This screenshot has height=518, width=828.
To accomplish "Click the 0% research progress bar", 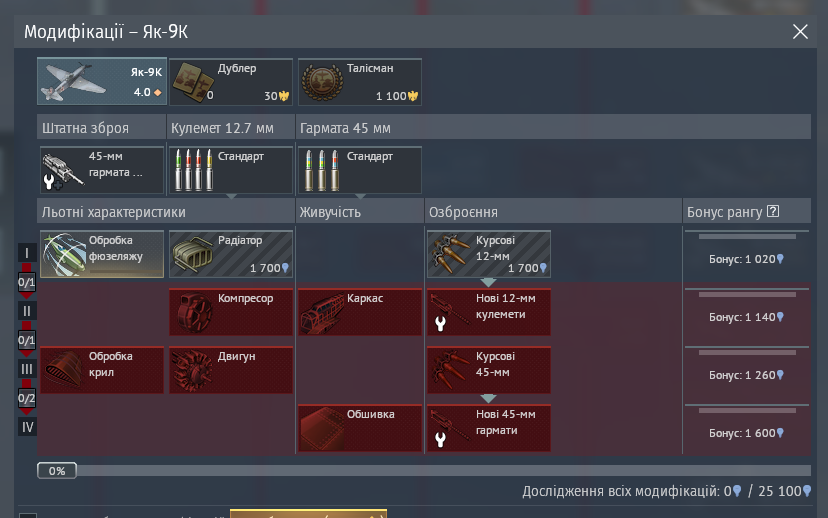I will (x=424, y=470).
